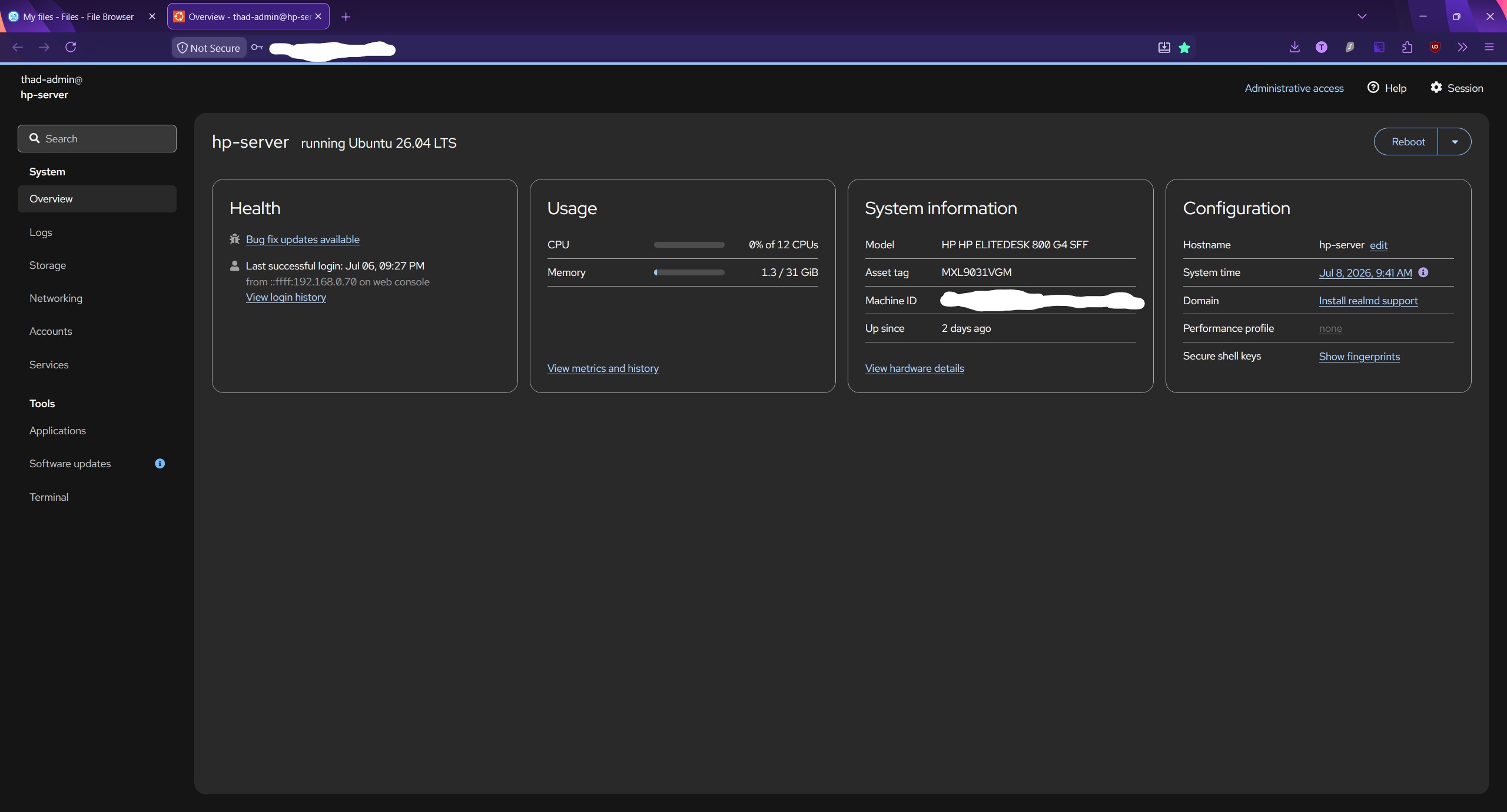Screen dimensions: 1507x812
Task: Expand the toolbar overflow chevrons
Action: (1463, 47)
